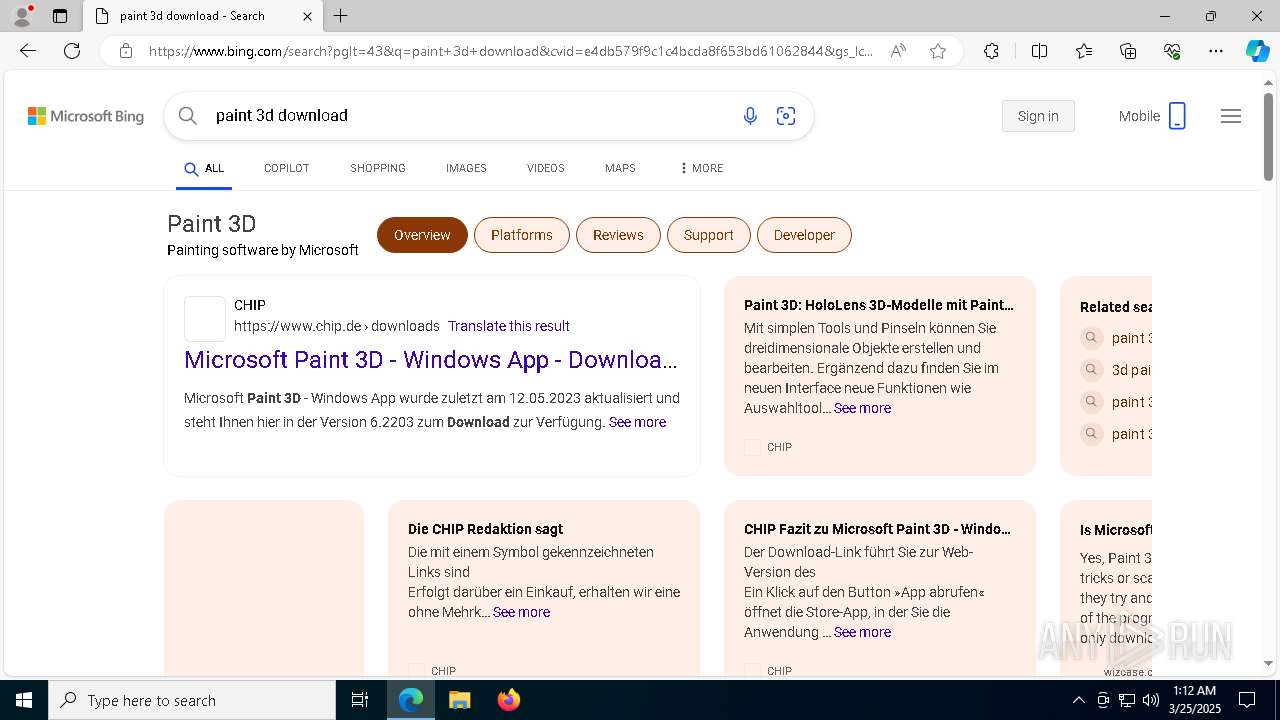Open Browser essentials heart icon

tap(1172, 51)
